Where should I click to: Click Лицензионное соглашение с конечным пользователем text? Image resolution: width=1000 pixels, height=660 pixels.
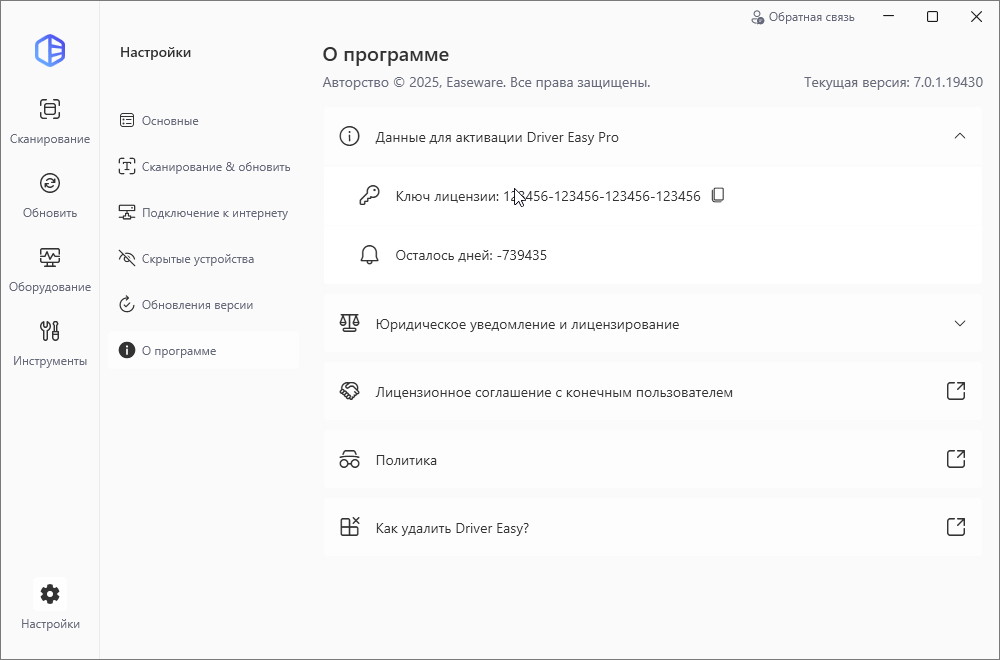(554, 392)
